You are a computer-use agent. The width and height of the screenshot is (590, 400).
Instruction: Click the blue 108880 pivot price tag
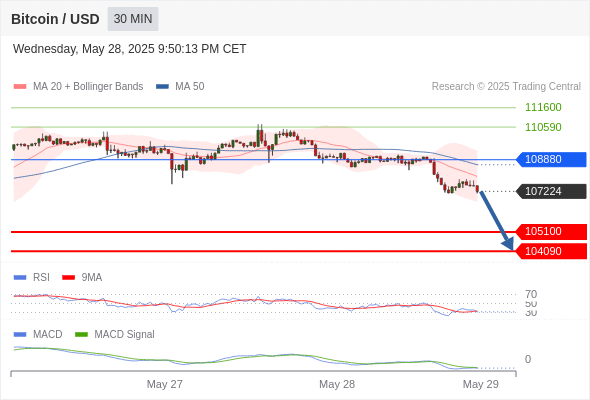pos(551,159)
